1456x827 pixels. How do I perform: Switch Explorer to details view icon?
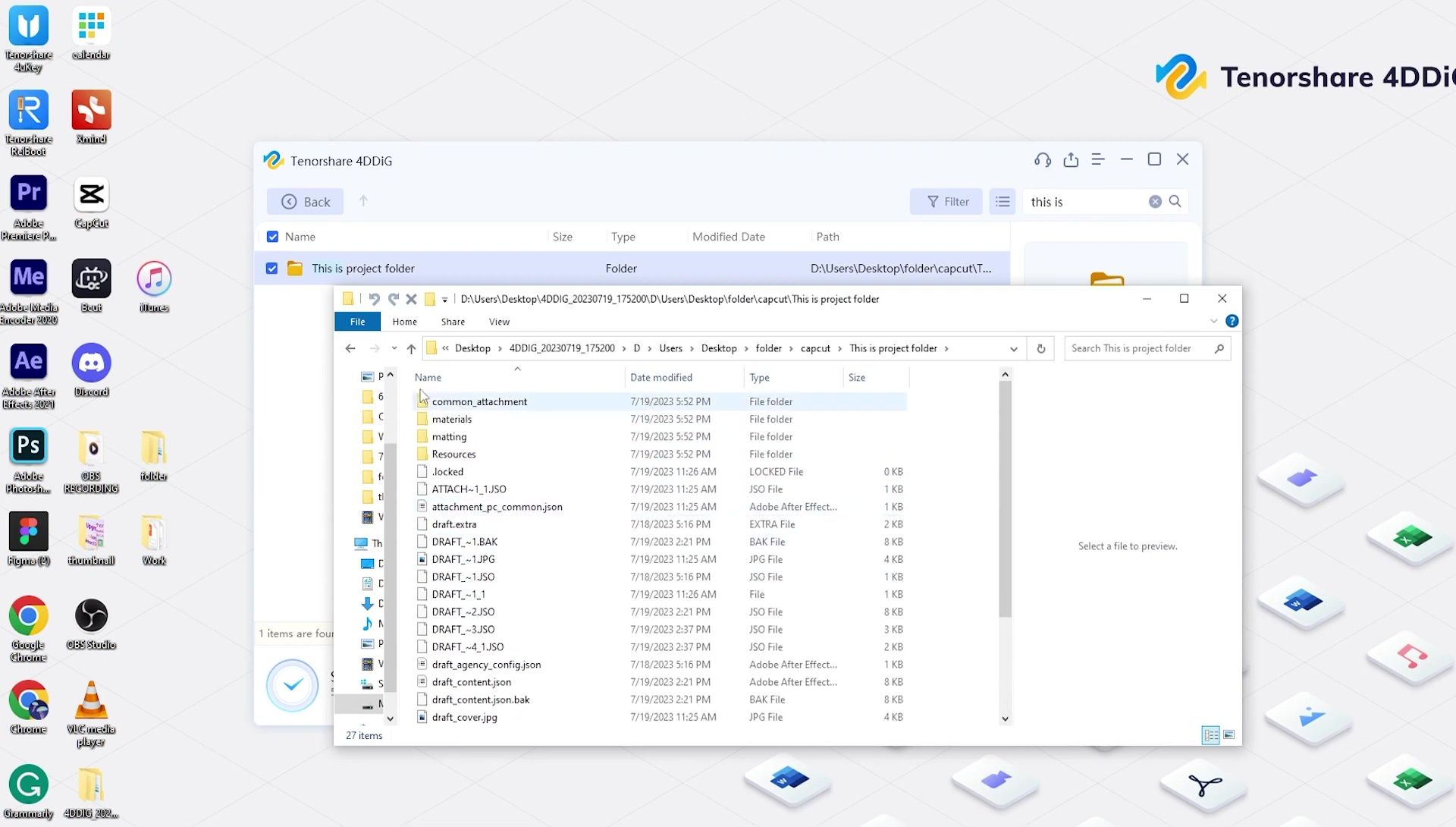(1211, 734)
